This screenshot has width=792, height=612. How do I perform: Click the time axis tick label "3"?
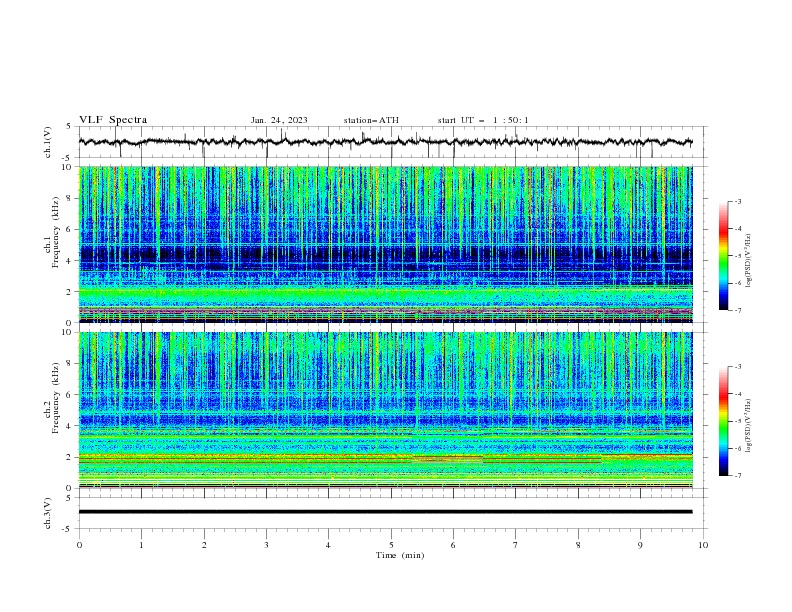(266, 545)
